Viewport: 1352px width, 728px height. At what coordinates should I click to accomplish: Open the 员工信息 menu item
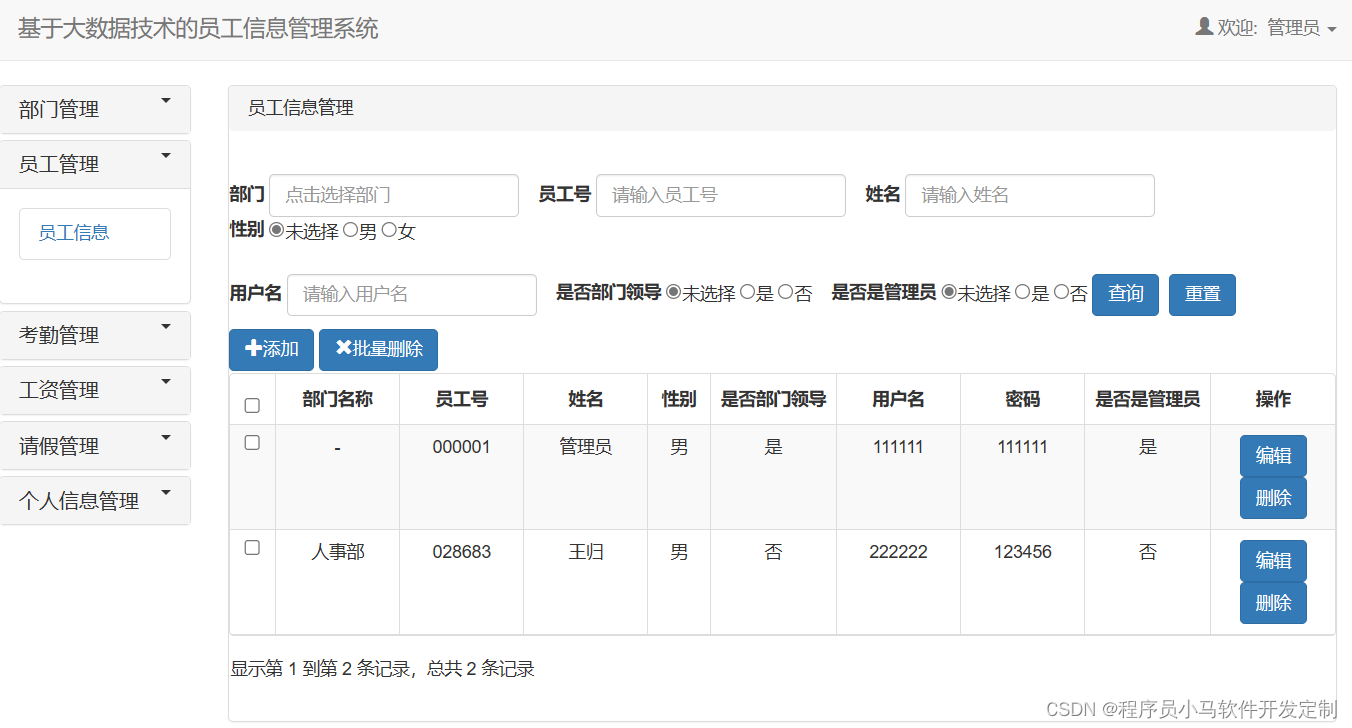pos(94,233)
